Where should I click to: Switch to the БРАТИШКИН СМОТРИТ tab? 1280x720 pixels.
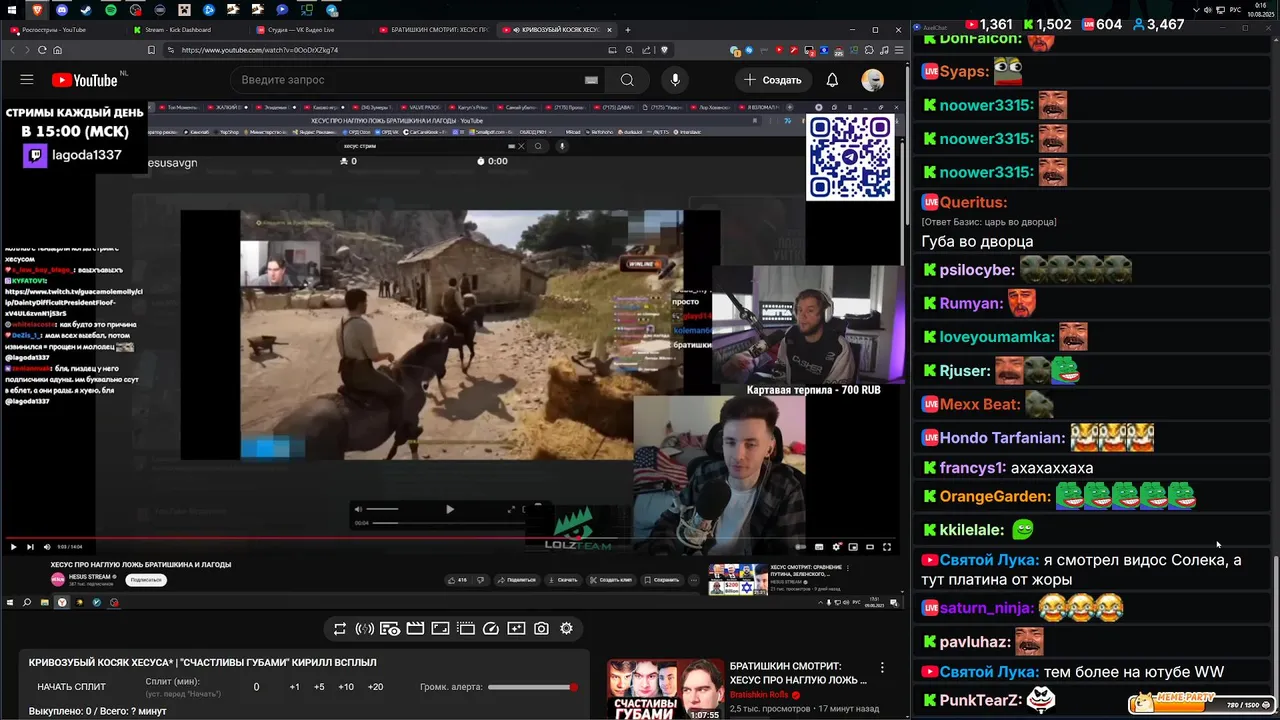(x=435, y=30)
